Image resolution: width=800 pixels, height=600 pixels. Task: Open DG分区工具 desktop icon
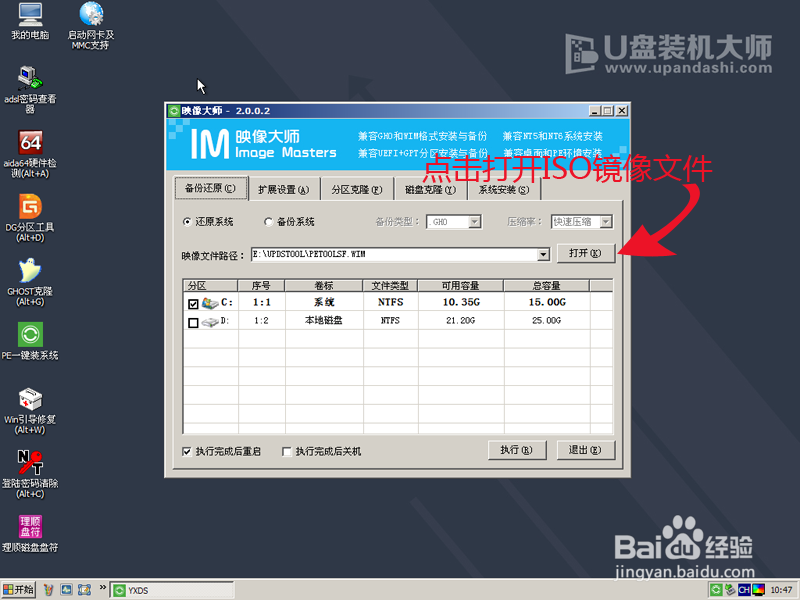tap(30, 218)
